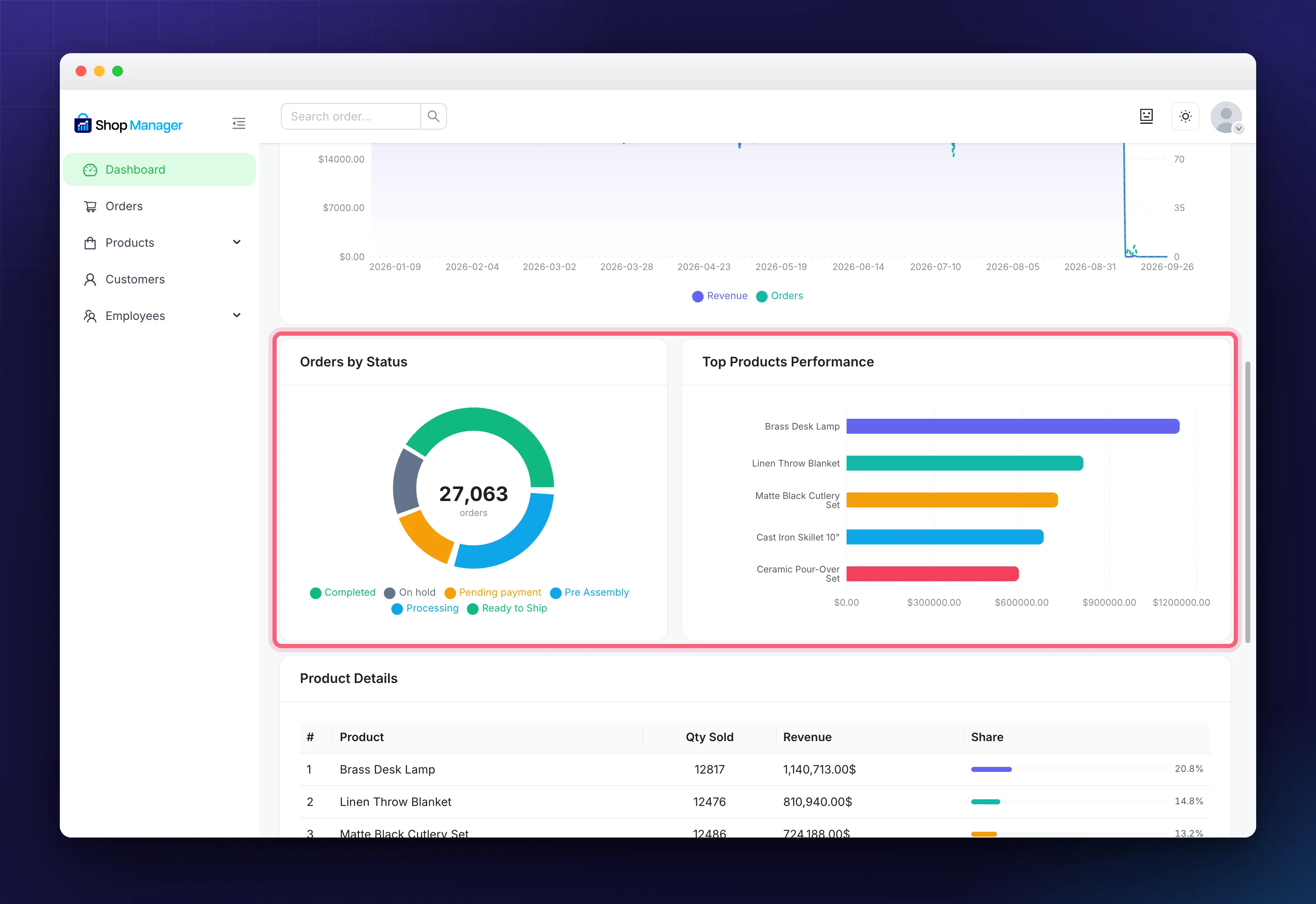Click the Shop Manager logo
1316x904 pixels.
128,124
